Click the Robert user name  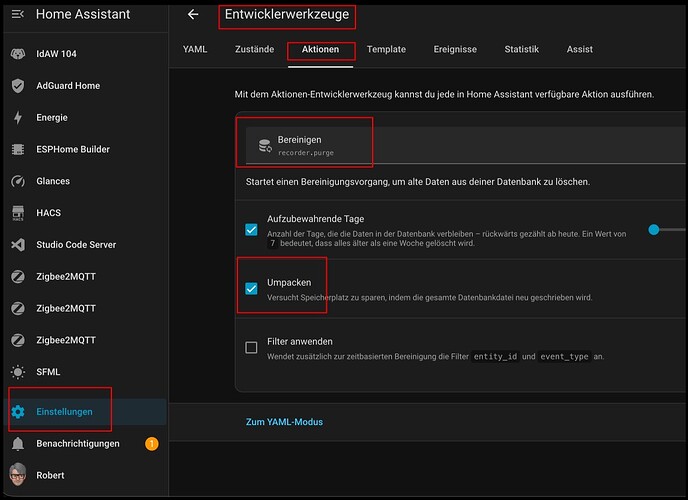click(50, 475)
